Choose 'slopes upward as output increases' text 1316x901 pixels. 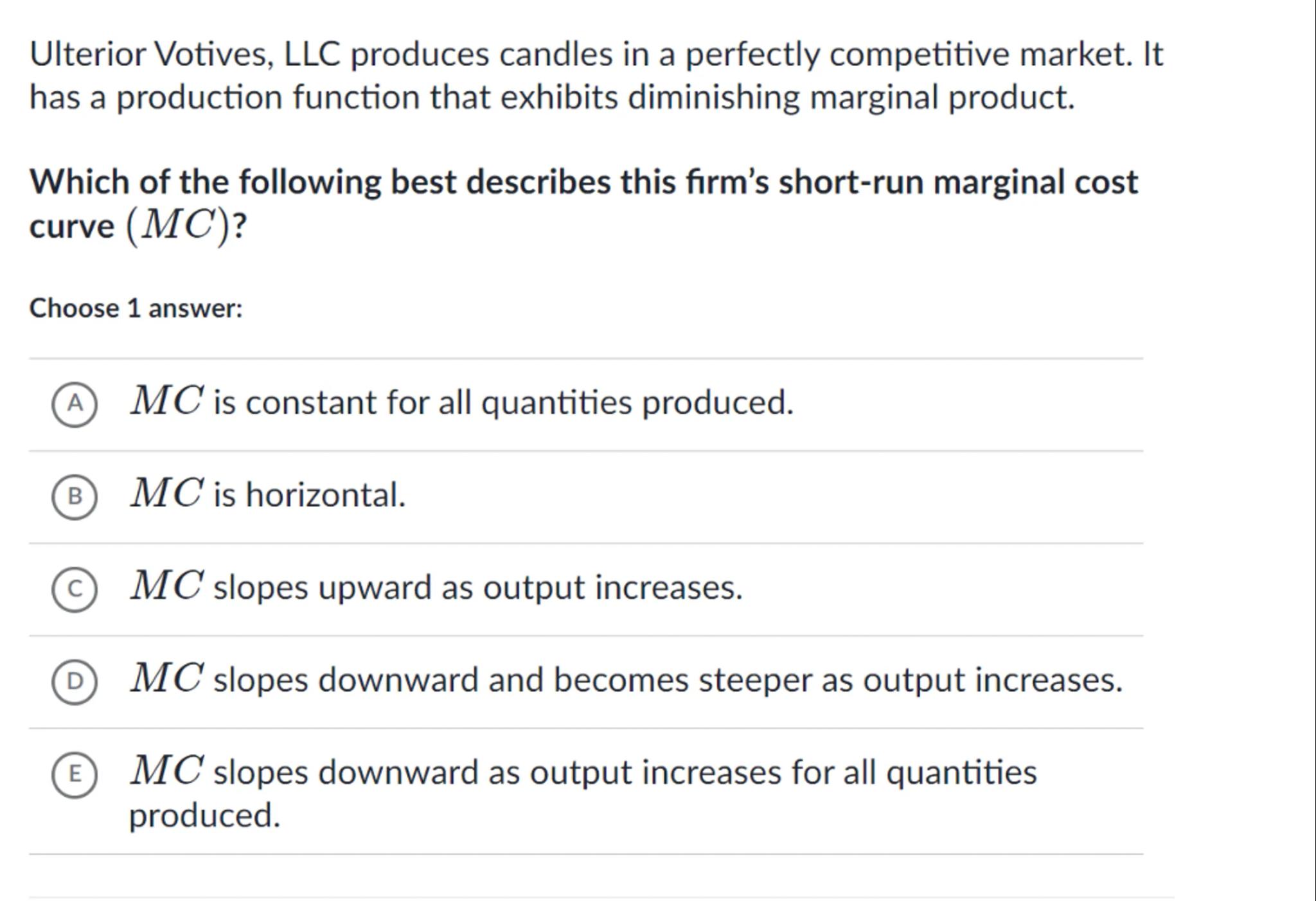(x=477, y=588)
